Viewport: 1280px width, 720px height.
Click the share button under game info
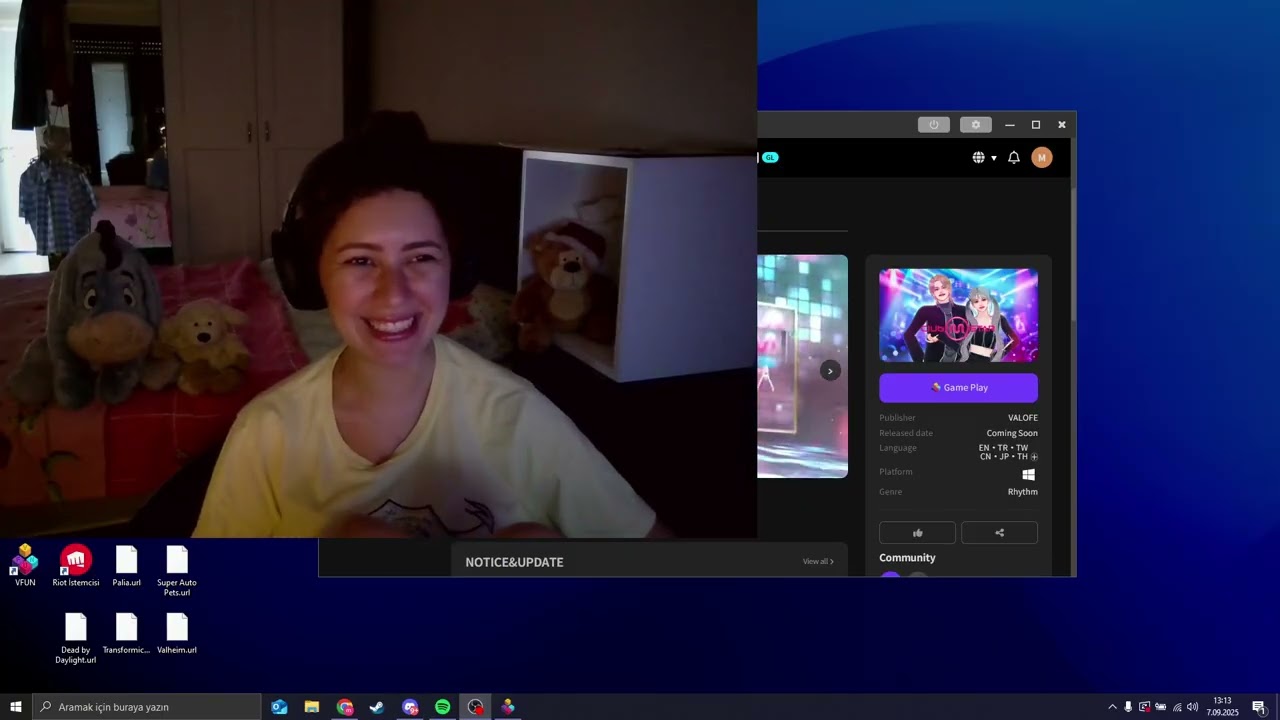pyautogui.click(x=999, y=533)
